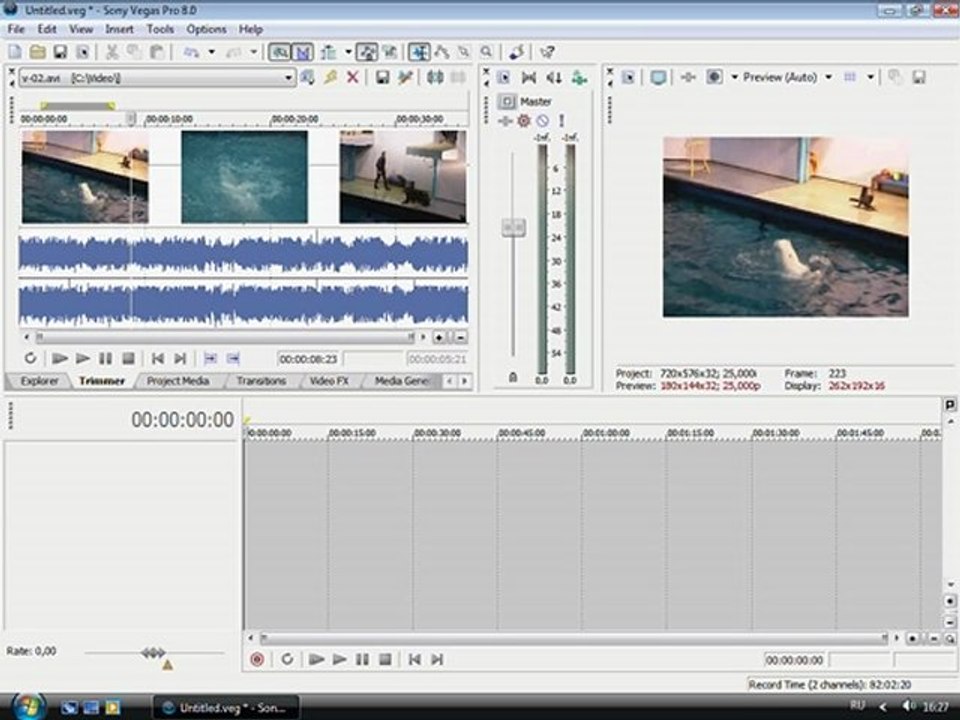Play from start in the Trimmer
The height and width of the screenshot is (720, 960).
click(x=59, y=358)
